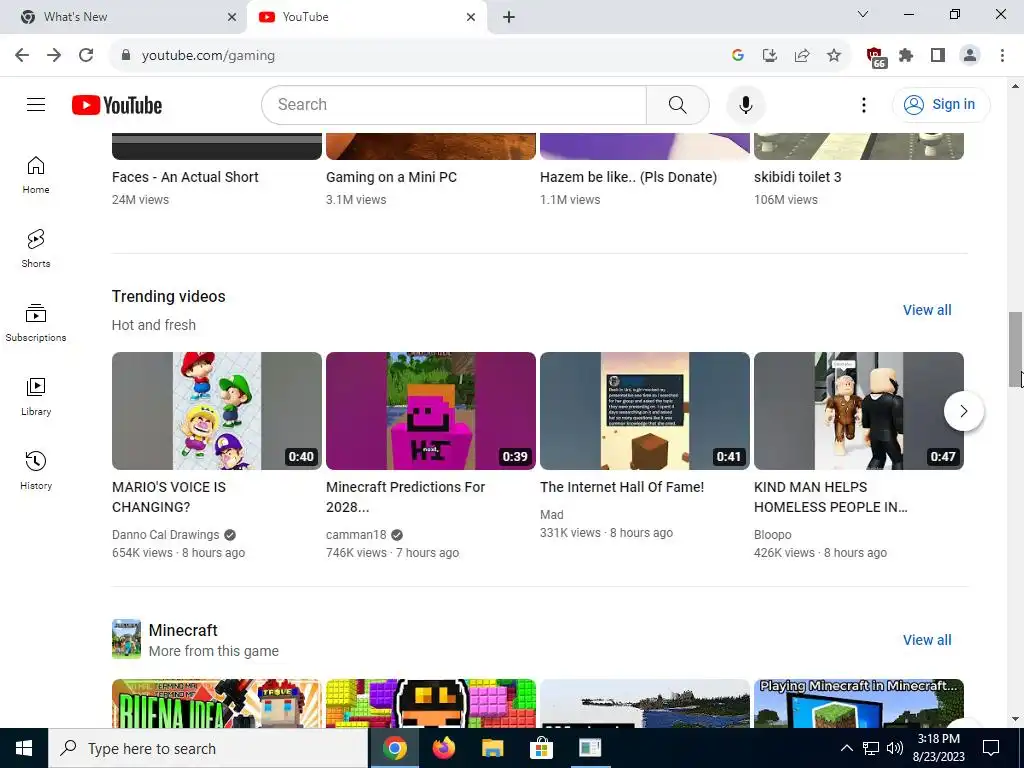Click the search magnifier button
The image size is (1024, 768).
pos(677,104)
